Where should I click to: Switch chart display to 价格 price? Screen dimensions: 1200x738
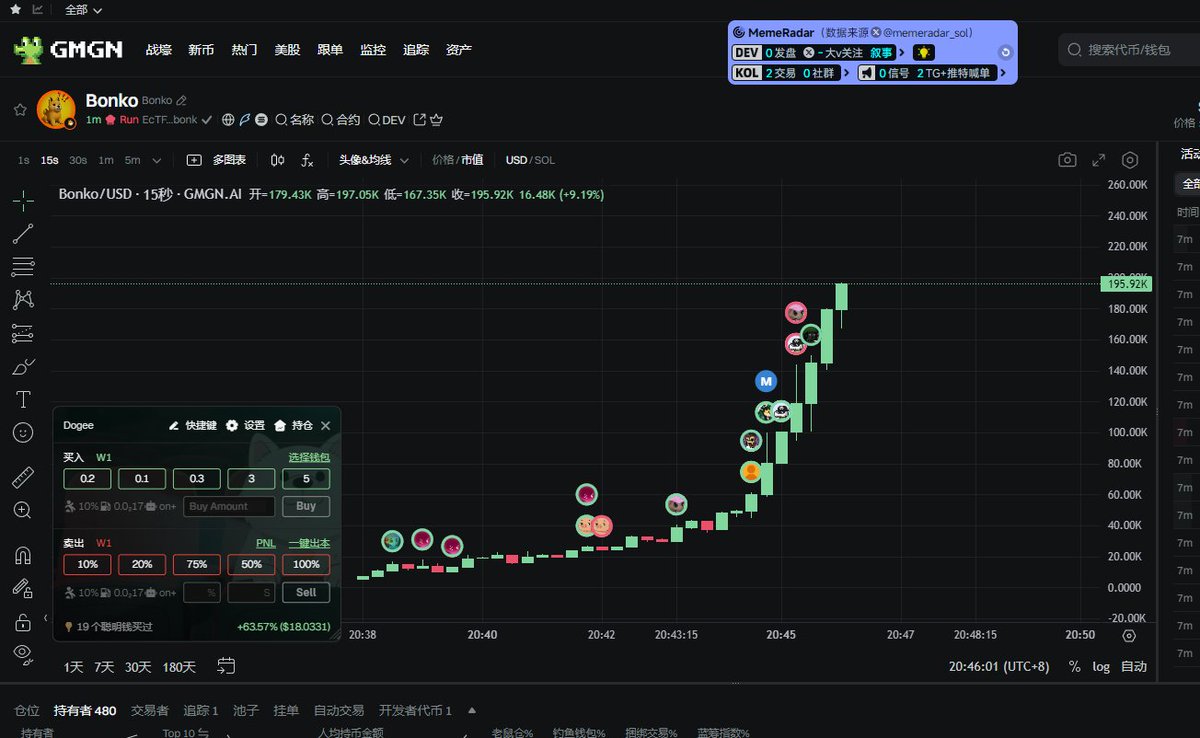(442, 160)
